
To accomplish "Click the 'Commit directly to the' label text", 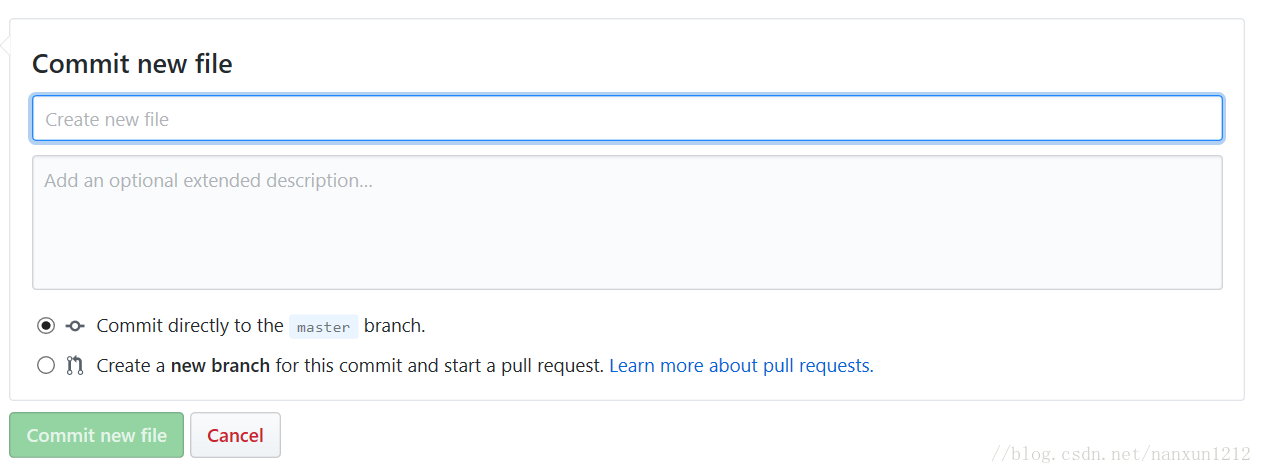I will (x=190, y=326).
